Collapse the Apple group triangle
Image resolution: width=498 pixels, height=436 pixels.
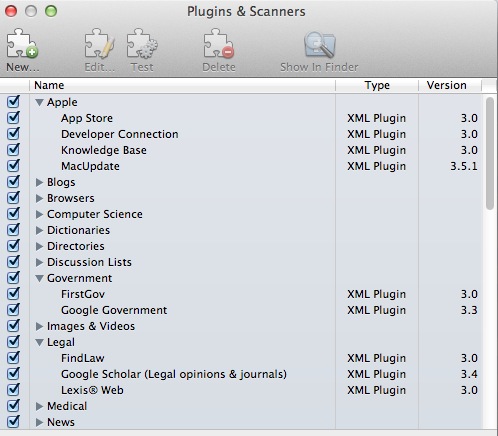coord(39,102)
